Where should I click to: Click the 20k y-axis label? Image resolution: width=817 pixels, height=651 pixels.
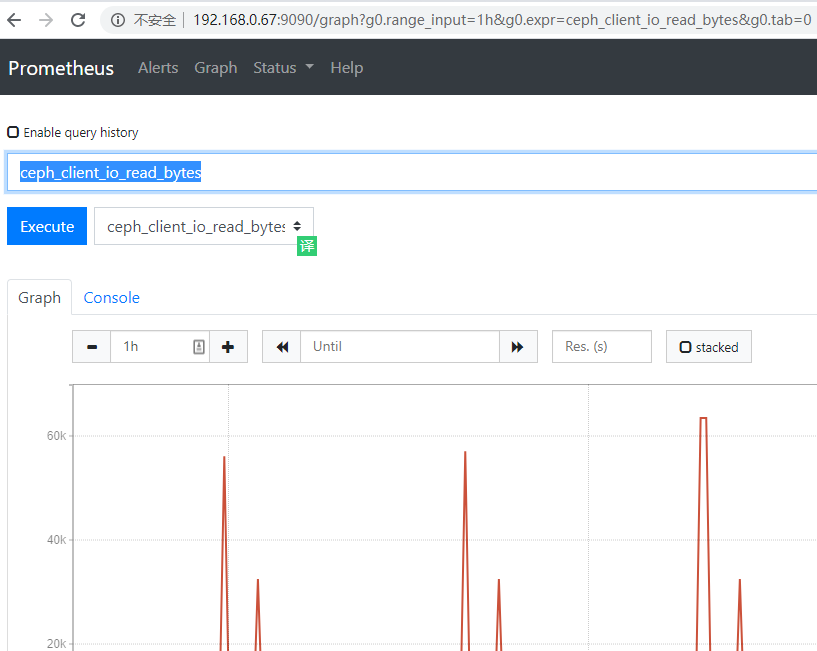[56, 644]
